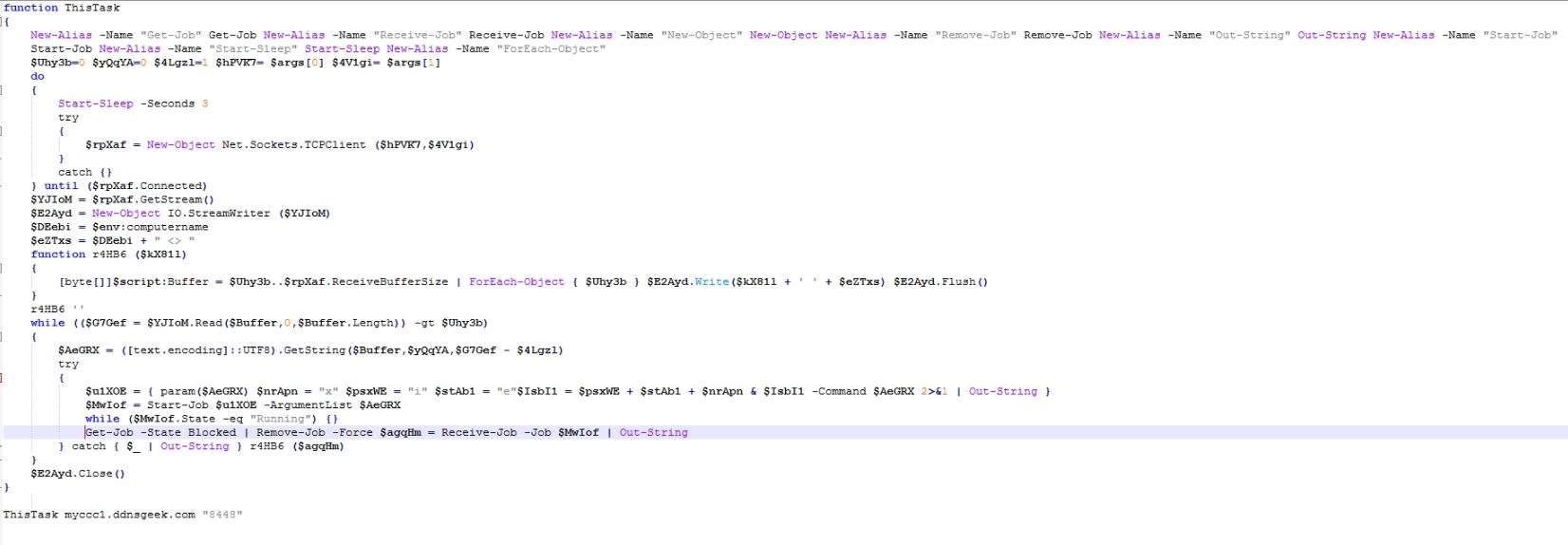The image size is (1568, 545).
Task: Click the quoted "New-Object" alias name
Action: point(701,35)
